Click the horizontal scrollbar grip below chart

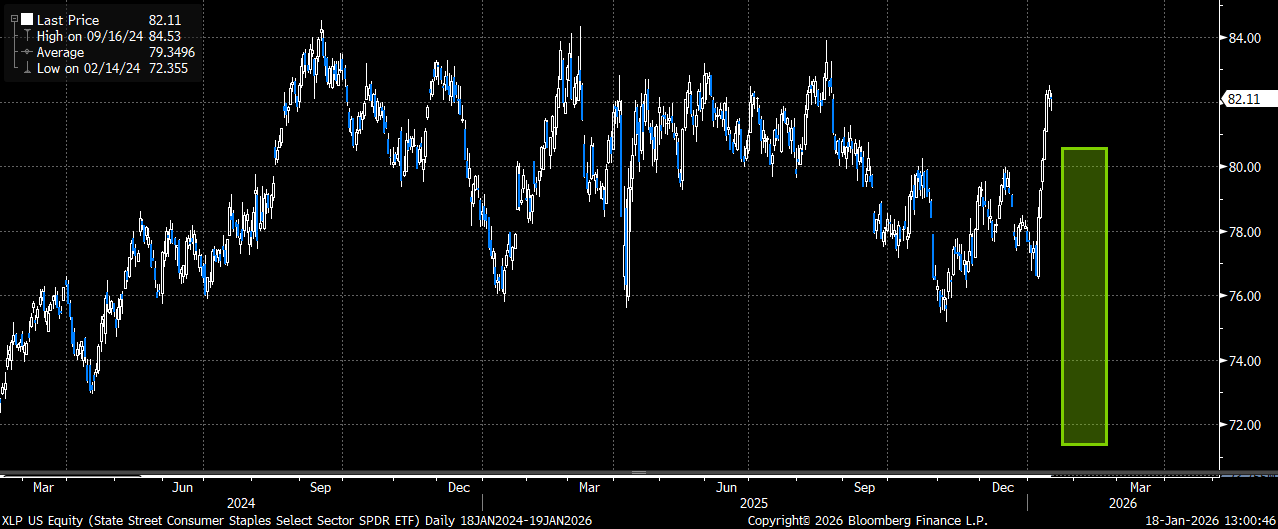pos(639,472)
